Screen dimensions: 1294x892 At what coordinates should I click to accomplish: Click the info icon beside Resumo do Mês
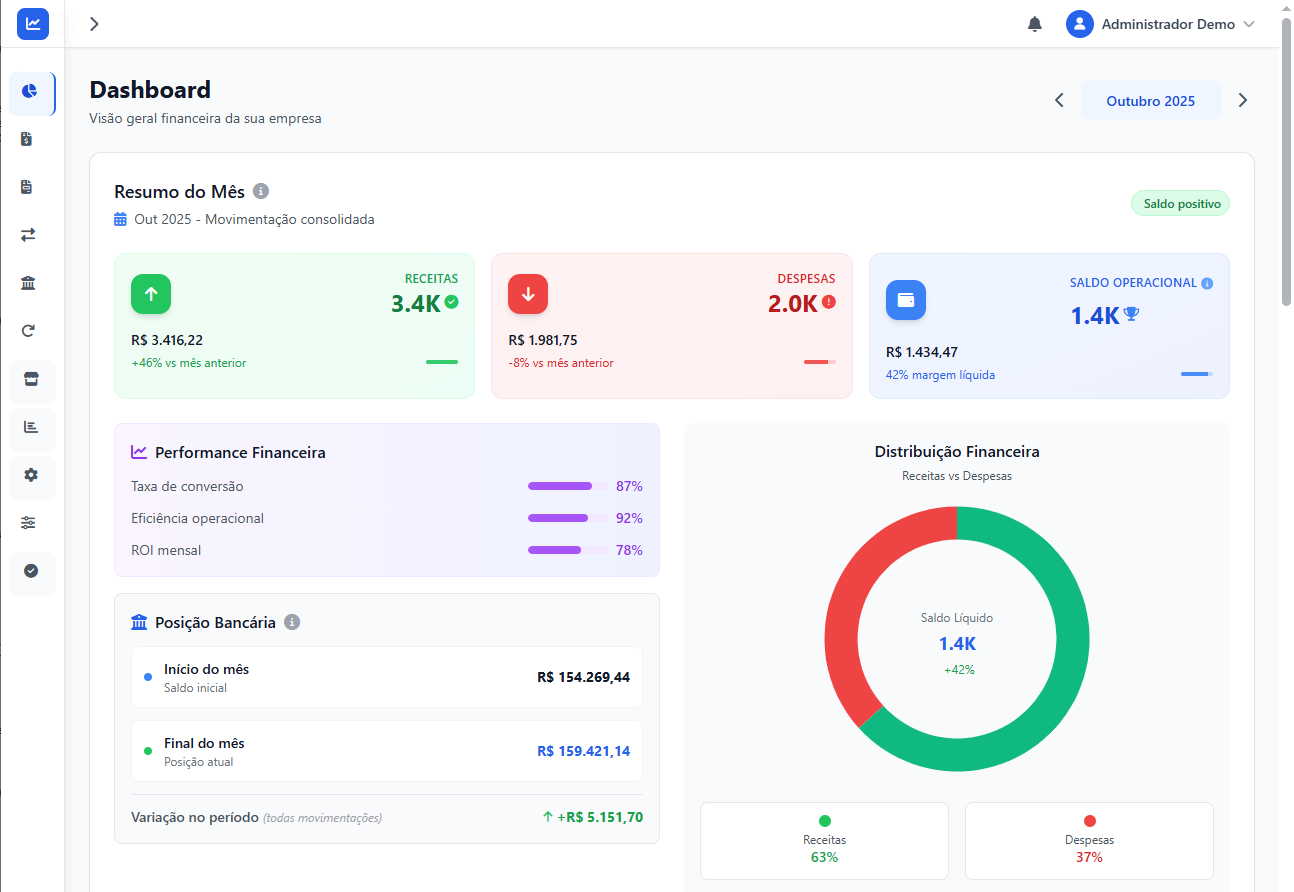261,190
